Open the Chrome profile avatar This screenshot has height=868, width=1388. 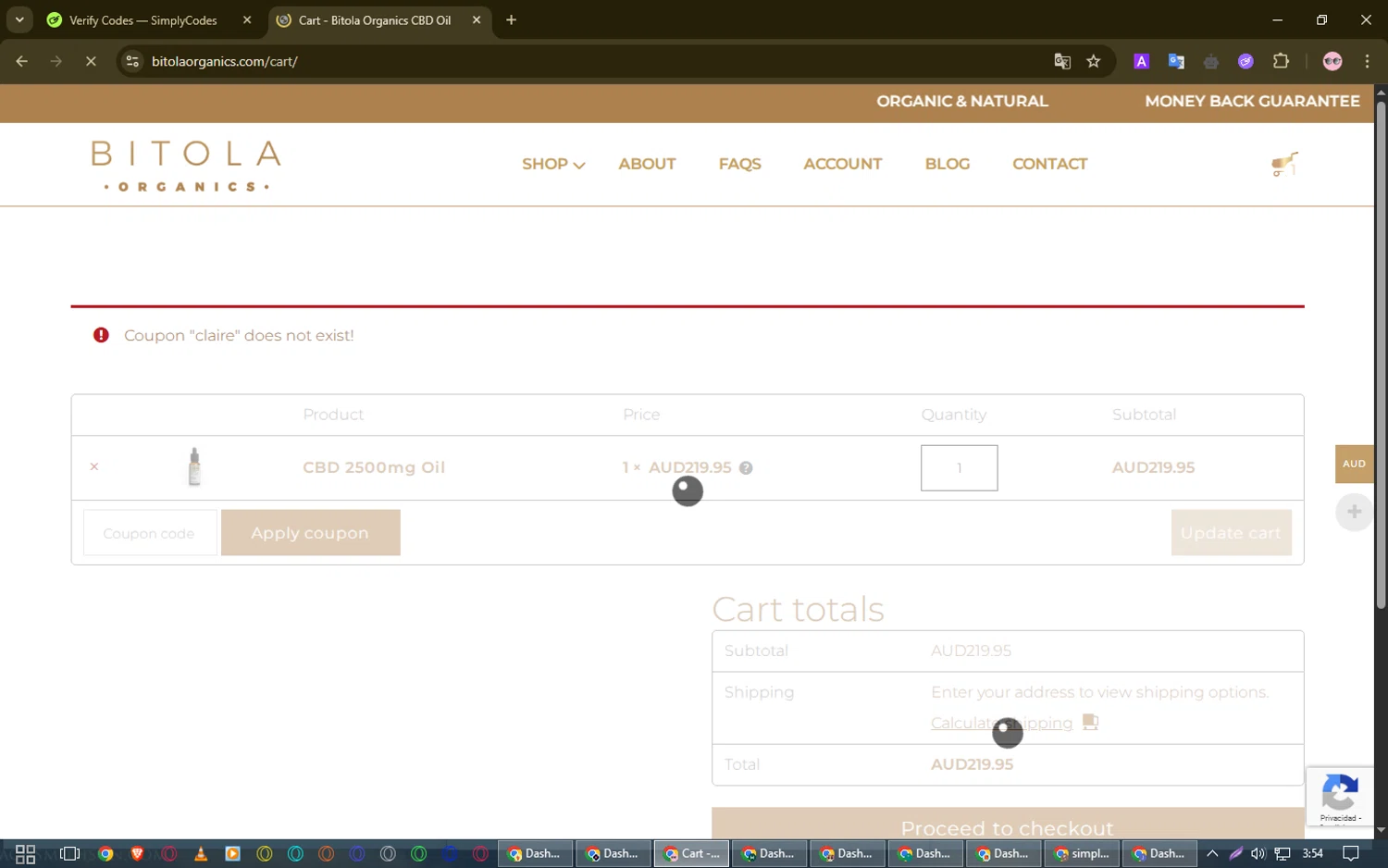coord(1332,61)
